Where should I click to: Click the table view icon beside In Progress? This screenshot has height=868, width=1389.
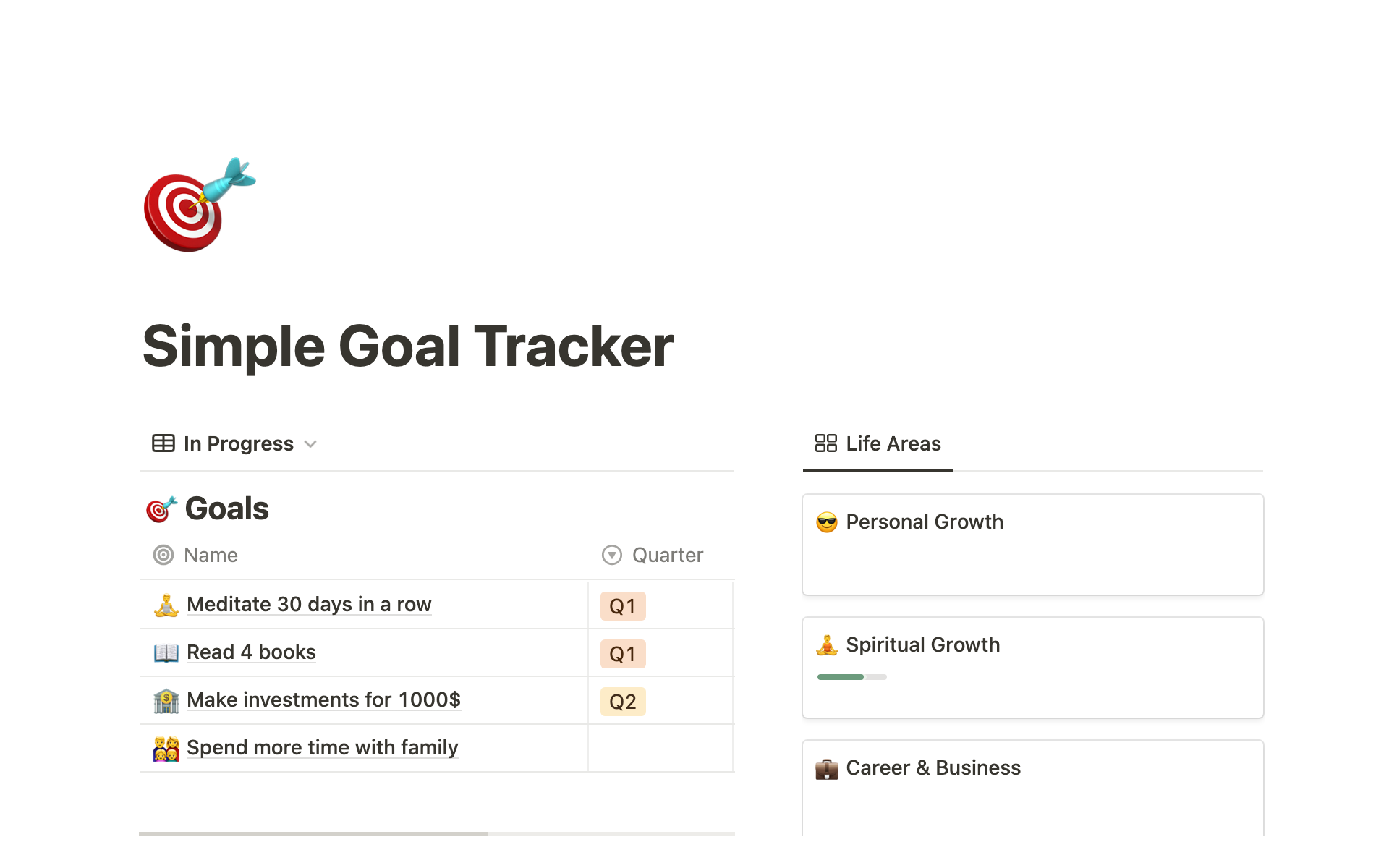pyautogui.click(x=162, y=443)
